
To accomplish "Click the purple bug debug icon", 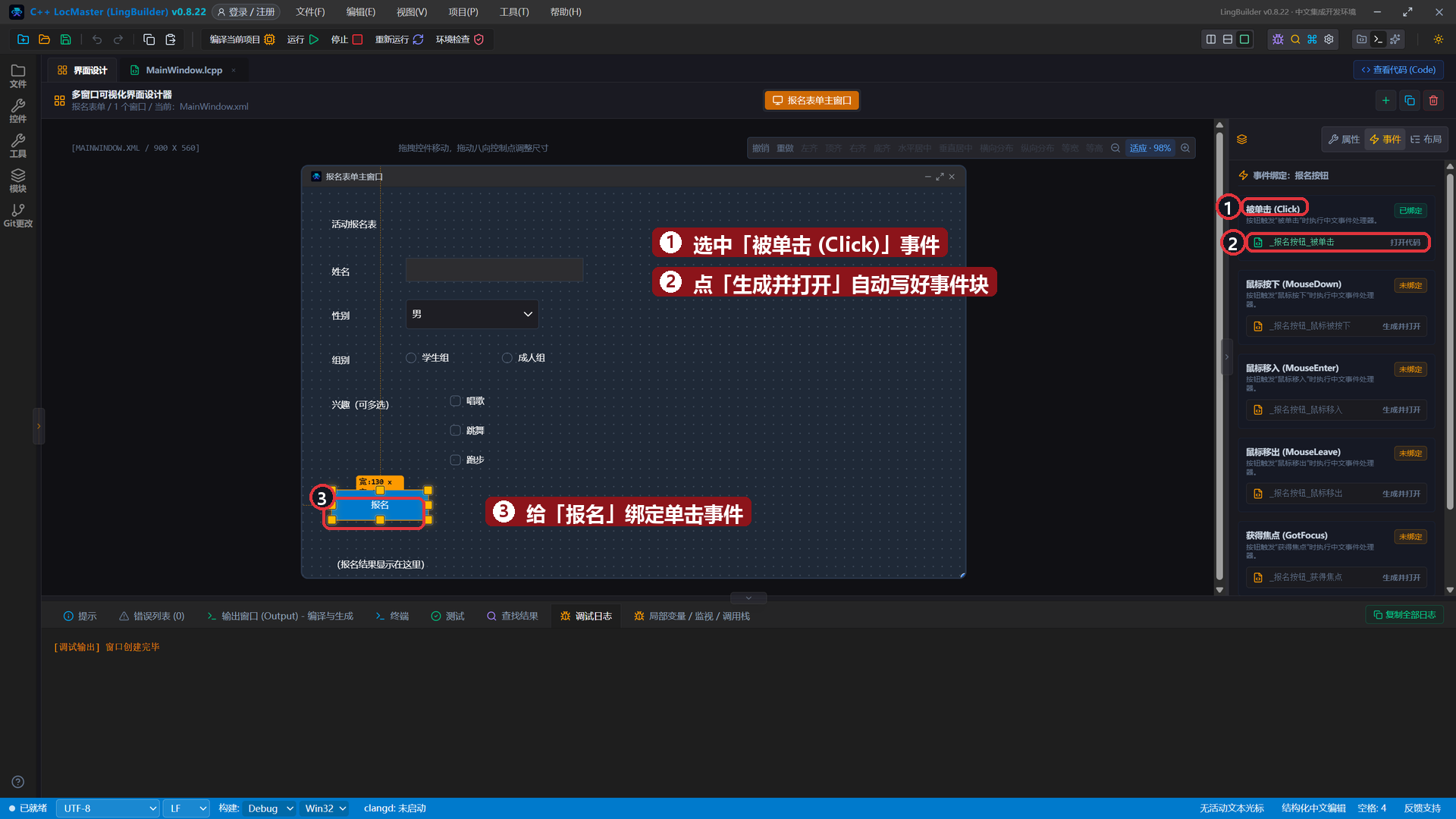I will pyautogui.click(x=1278, y=39).
